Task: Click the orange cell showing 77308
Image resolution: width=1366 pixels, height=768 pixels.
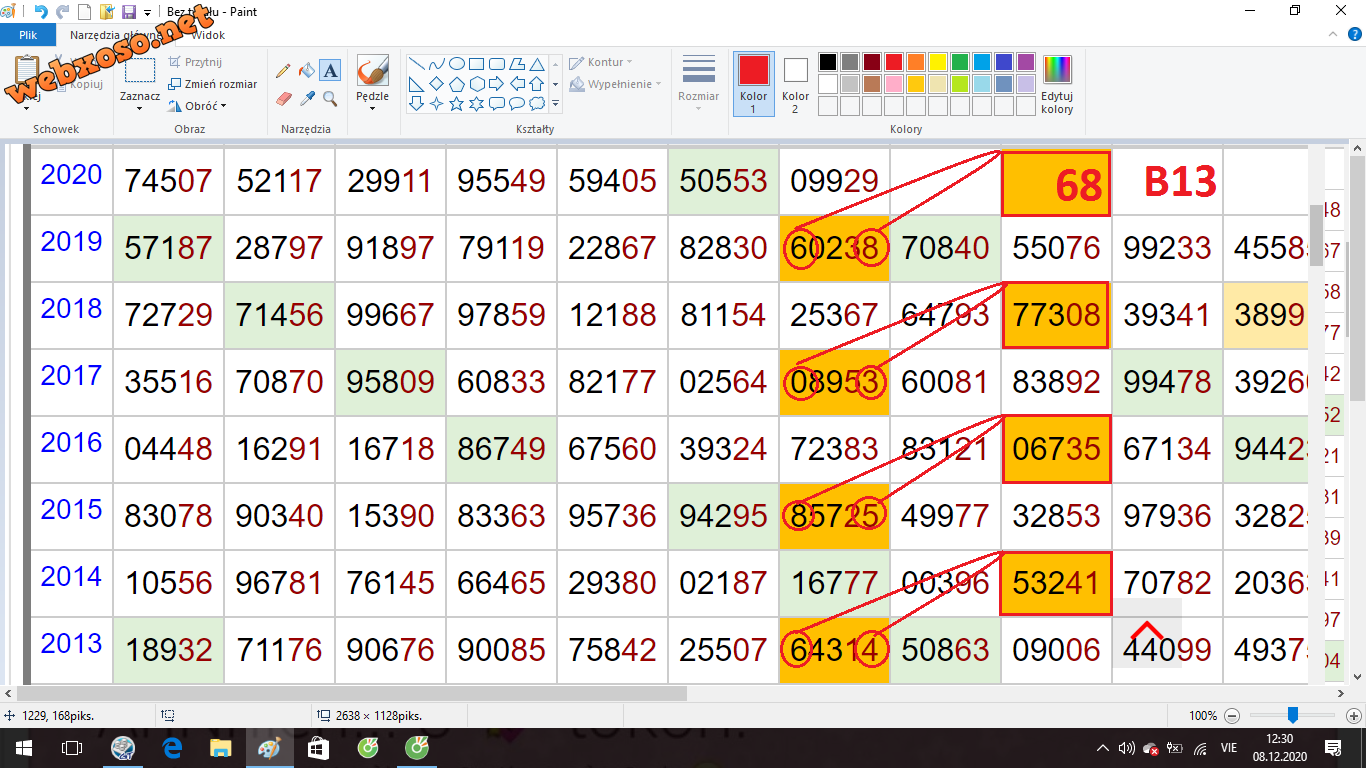Action: tap(1056, 315)
